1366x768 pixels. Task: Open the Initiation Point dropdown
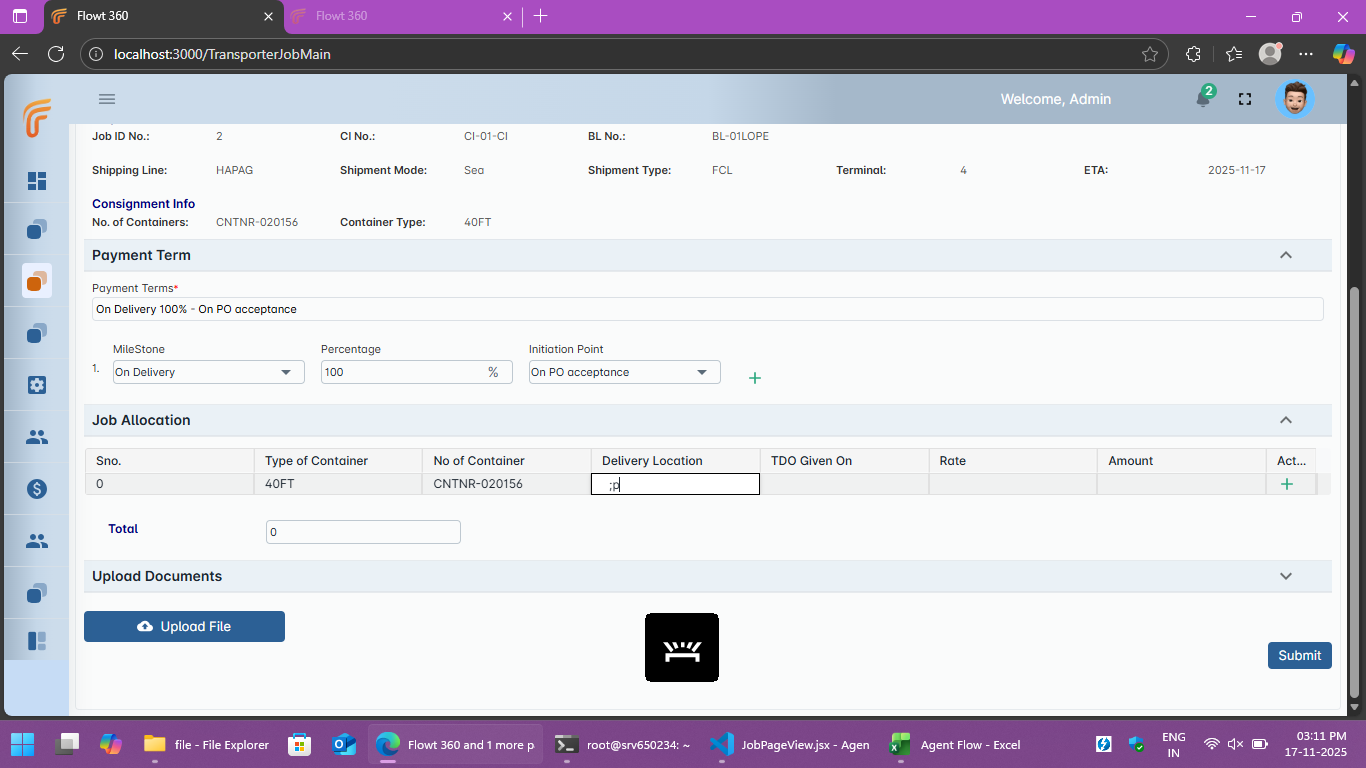[624, 372]
